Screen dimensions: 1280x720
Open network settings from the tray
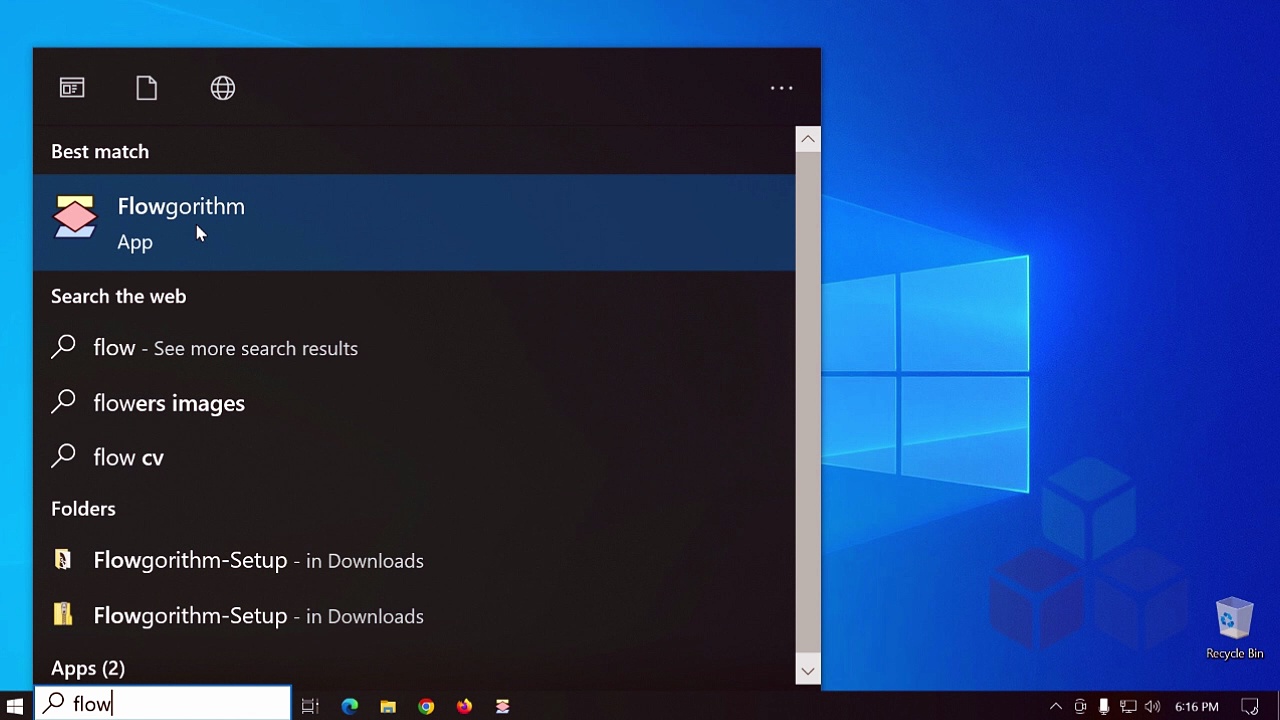[1128, 707]
